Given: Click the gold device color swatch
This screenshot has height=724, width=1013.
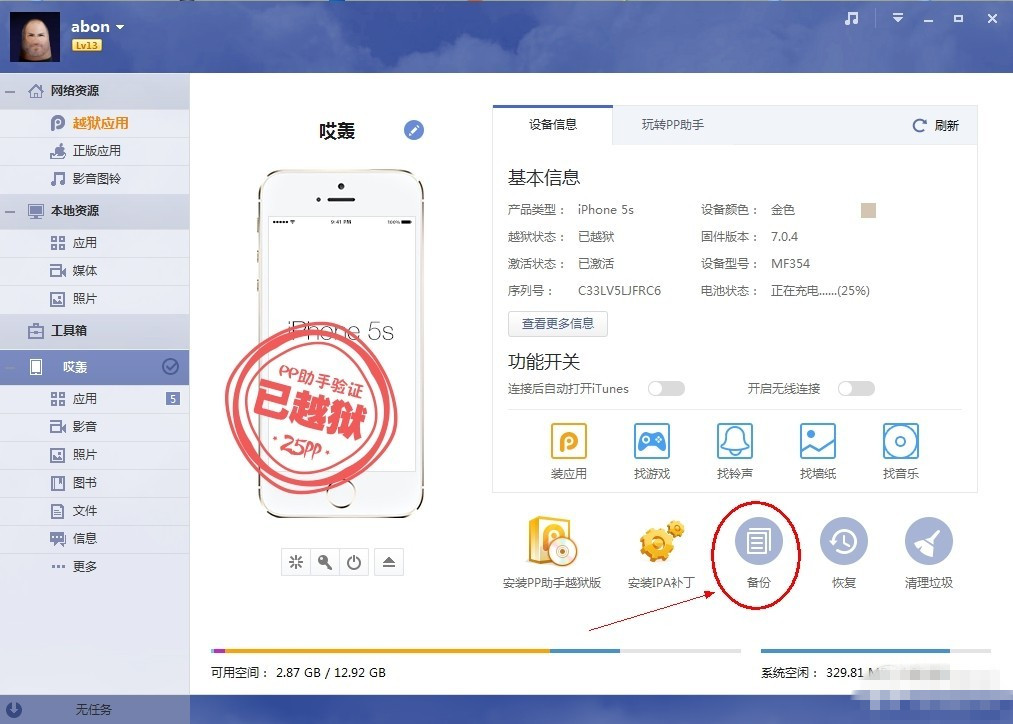Looking at the screenshot, I should click(867, 210).
